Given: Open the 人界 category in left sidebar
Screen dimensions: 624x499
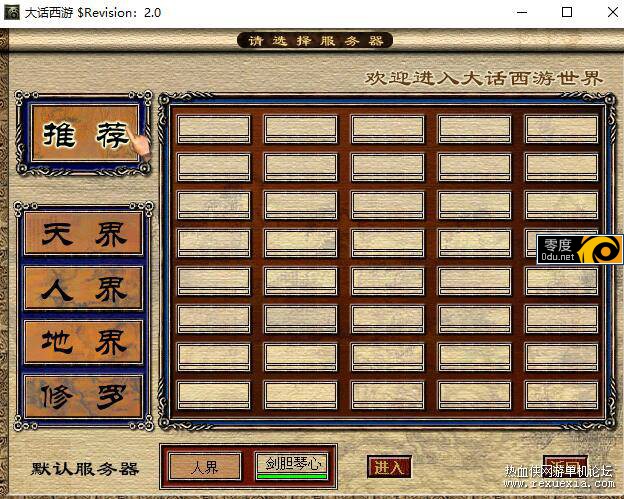Looking at the screenshot, I should pos(84,289).
